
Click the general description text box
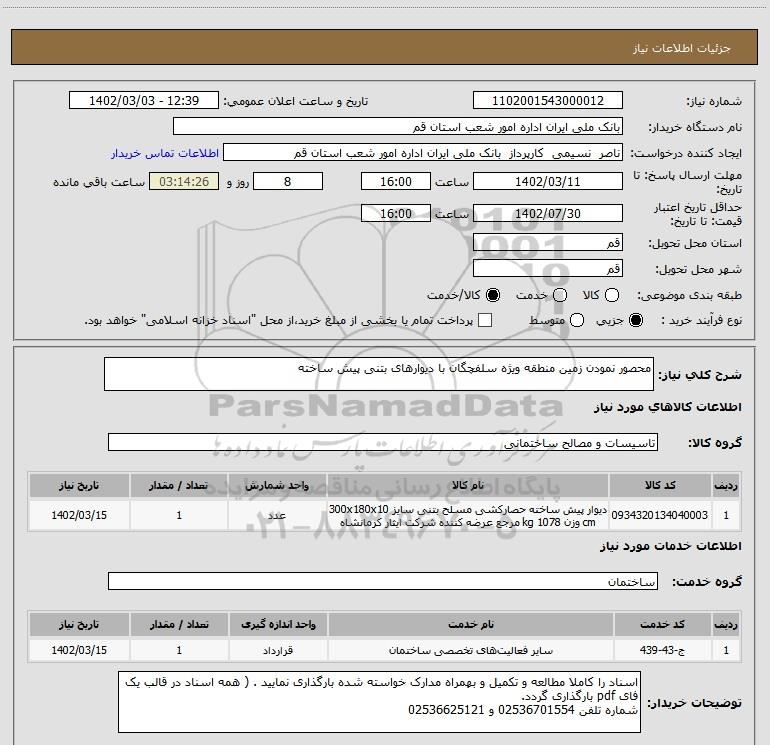coord(379,374)
